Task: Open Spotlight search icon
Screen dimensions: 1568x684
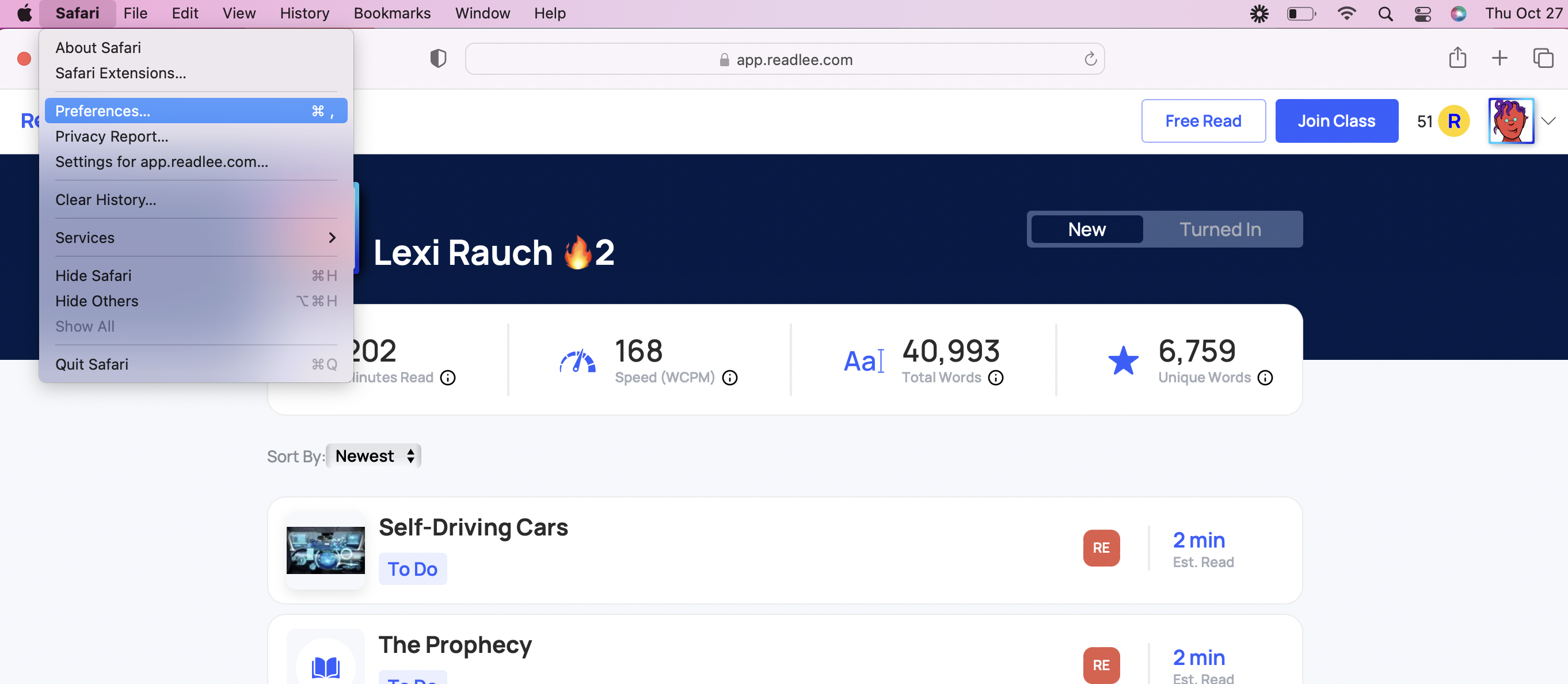Action: (x=1386, y=13)
